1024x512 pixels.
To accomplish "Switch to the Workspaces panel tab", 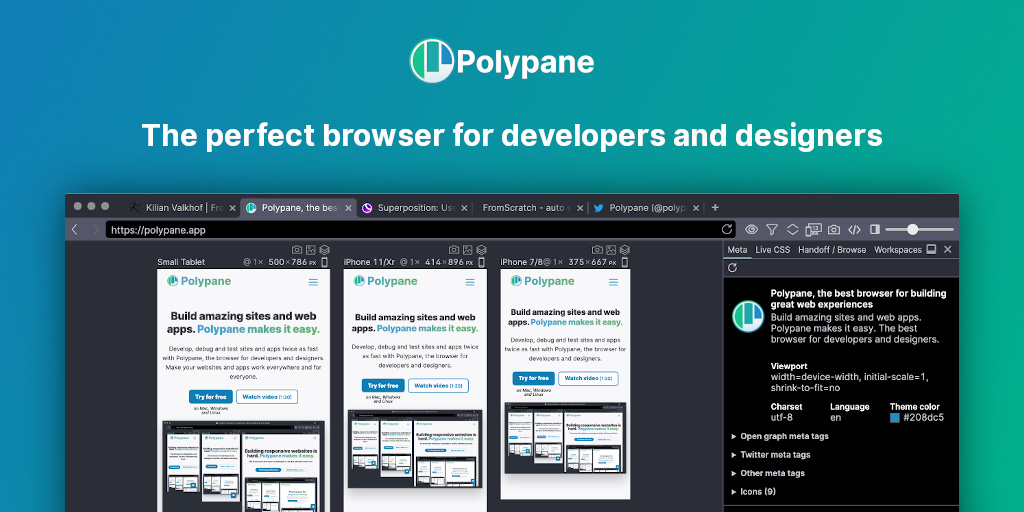I will [898, 249].
